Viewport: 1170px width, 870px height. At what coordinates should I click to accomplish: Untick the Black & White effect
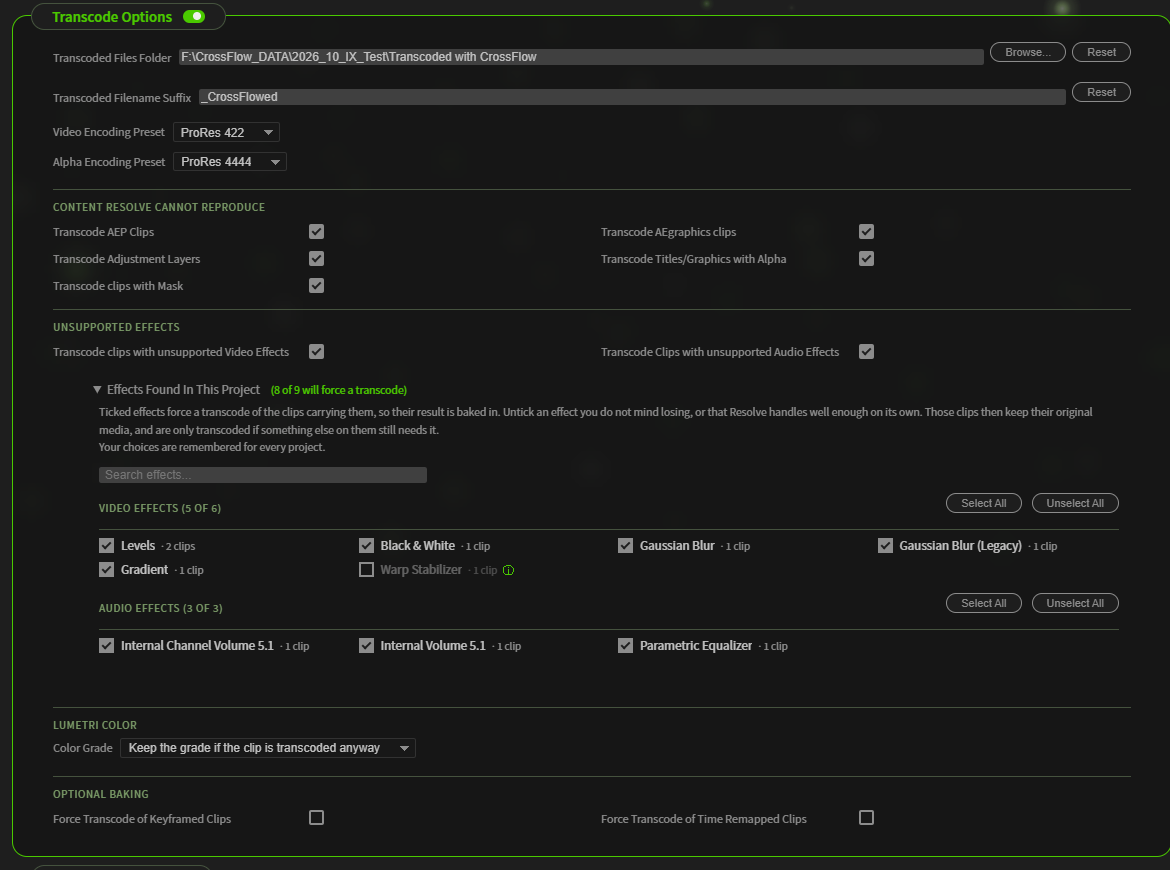point(366,545)
